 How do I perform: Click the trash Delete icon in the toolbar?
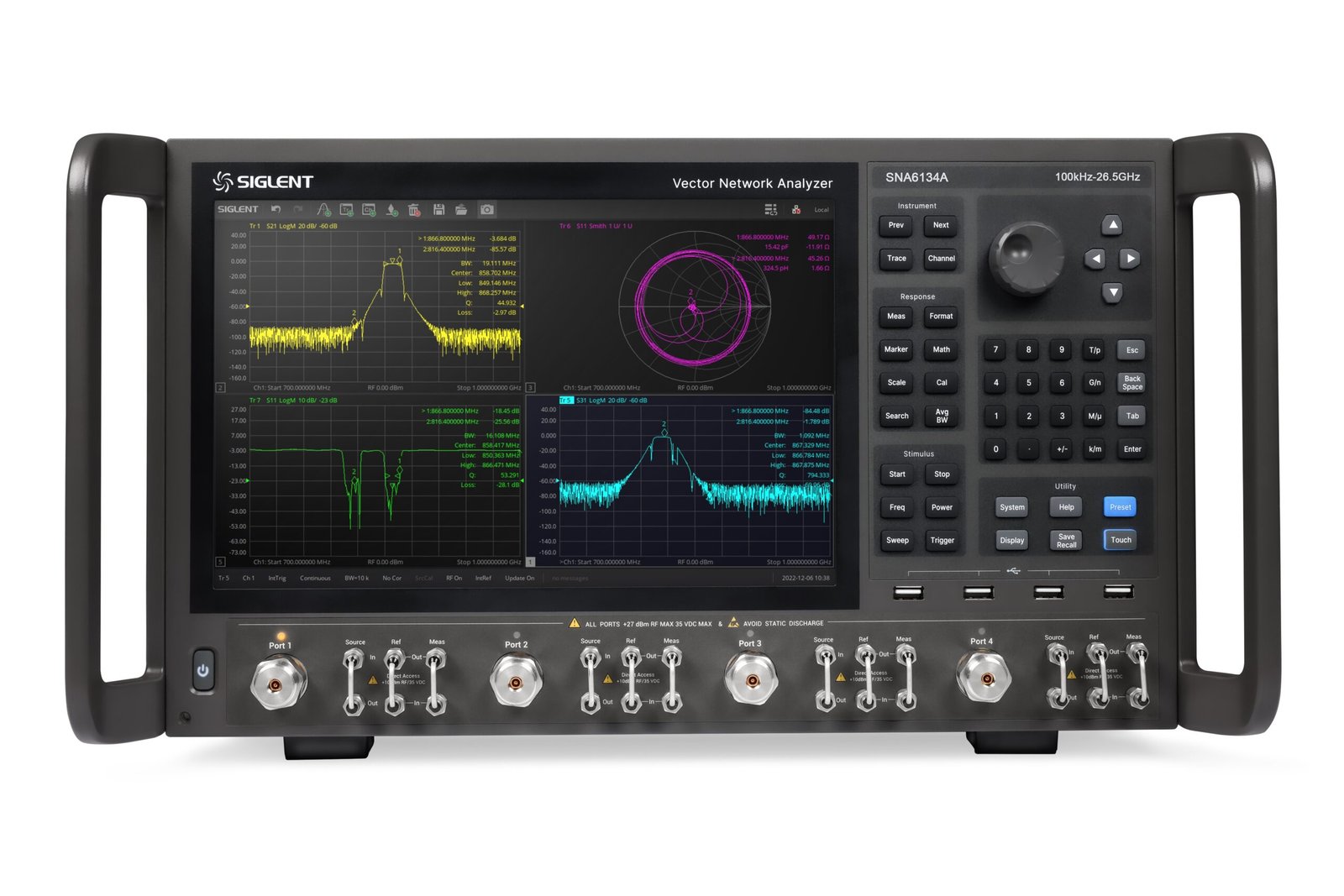tap(414, 209)
